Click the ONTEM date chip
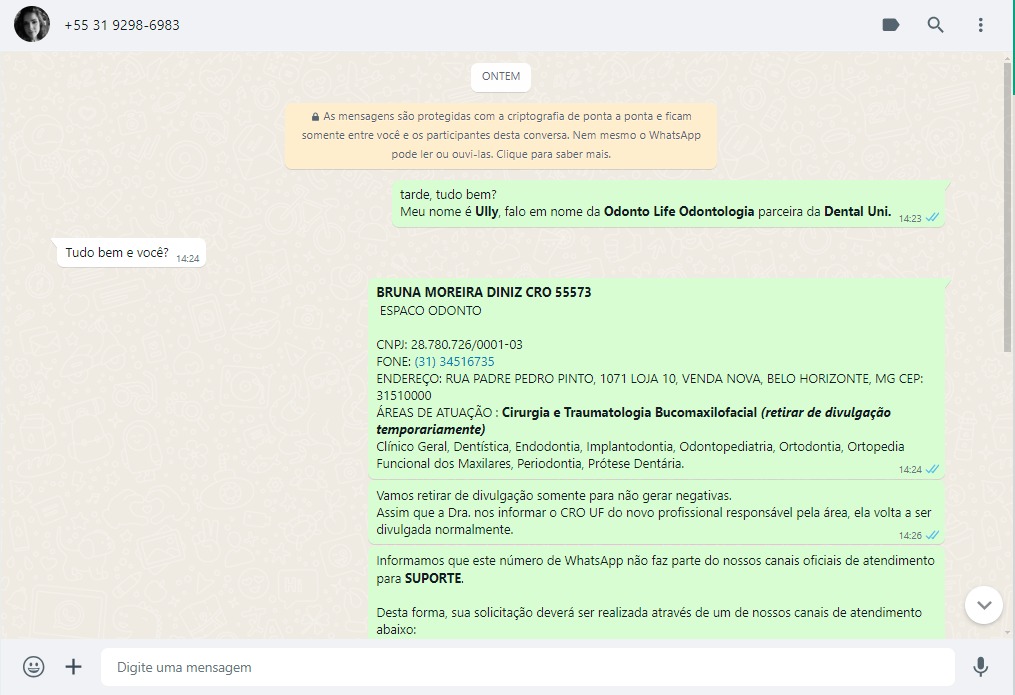Viewport: 1015px width, 695px height. click(x=500, y=76)
